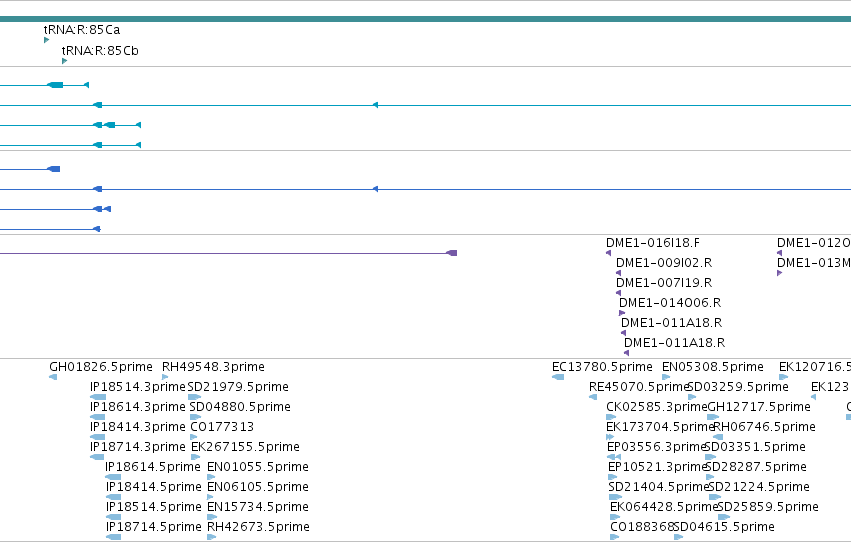Click the DME1-016I18.F purple arrow feature
Image resolution: width=851 pixels, height=542 pixels.
coord(608,253)
